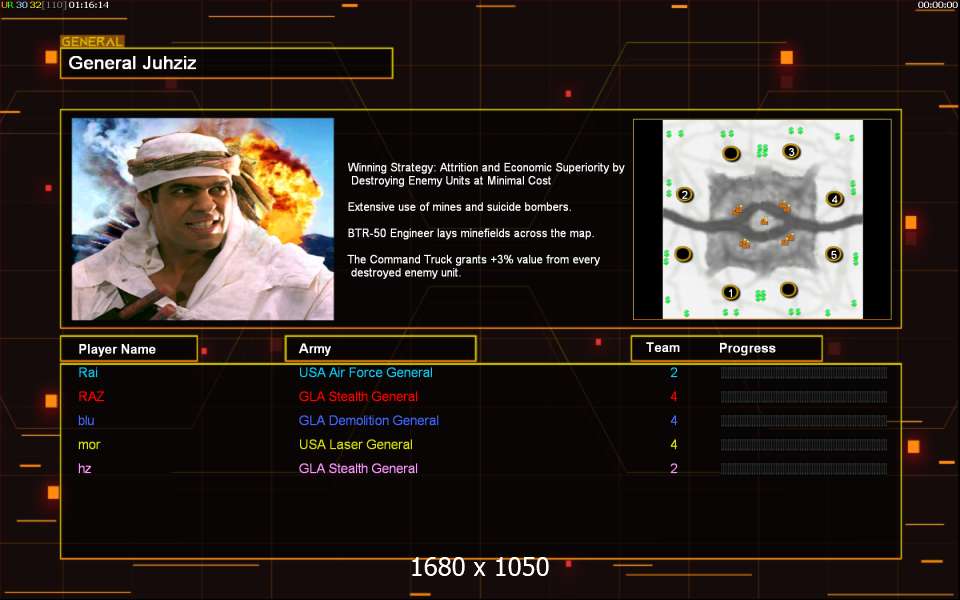
Task: Click hz's loading progress bar
Action: coord(804,469)
